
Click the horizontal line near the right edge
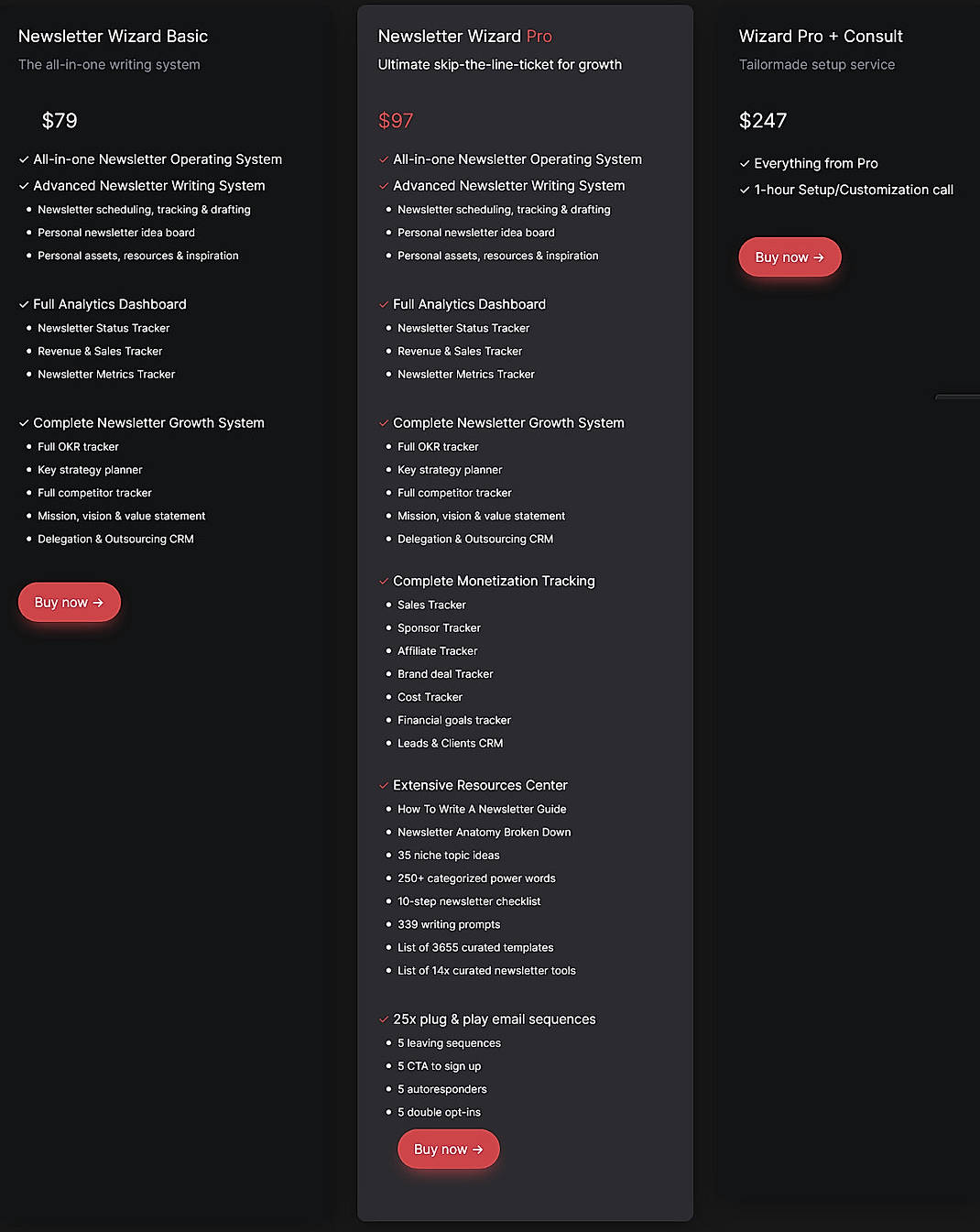pos(958,397)
